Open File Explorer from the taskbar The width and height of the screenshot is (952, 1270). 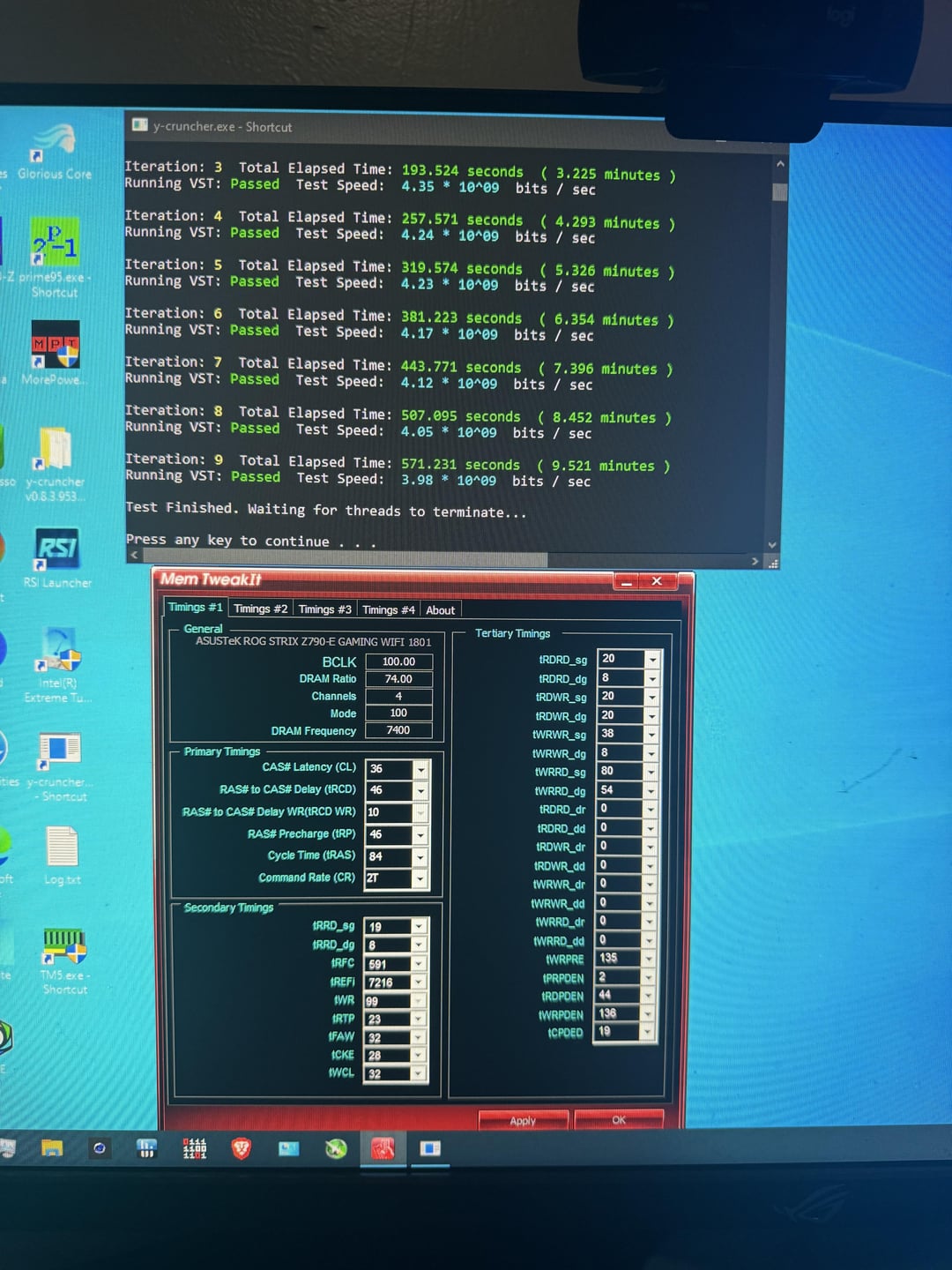tap(52, 1147)
